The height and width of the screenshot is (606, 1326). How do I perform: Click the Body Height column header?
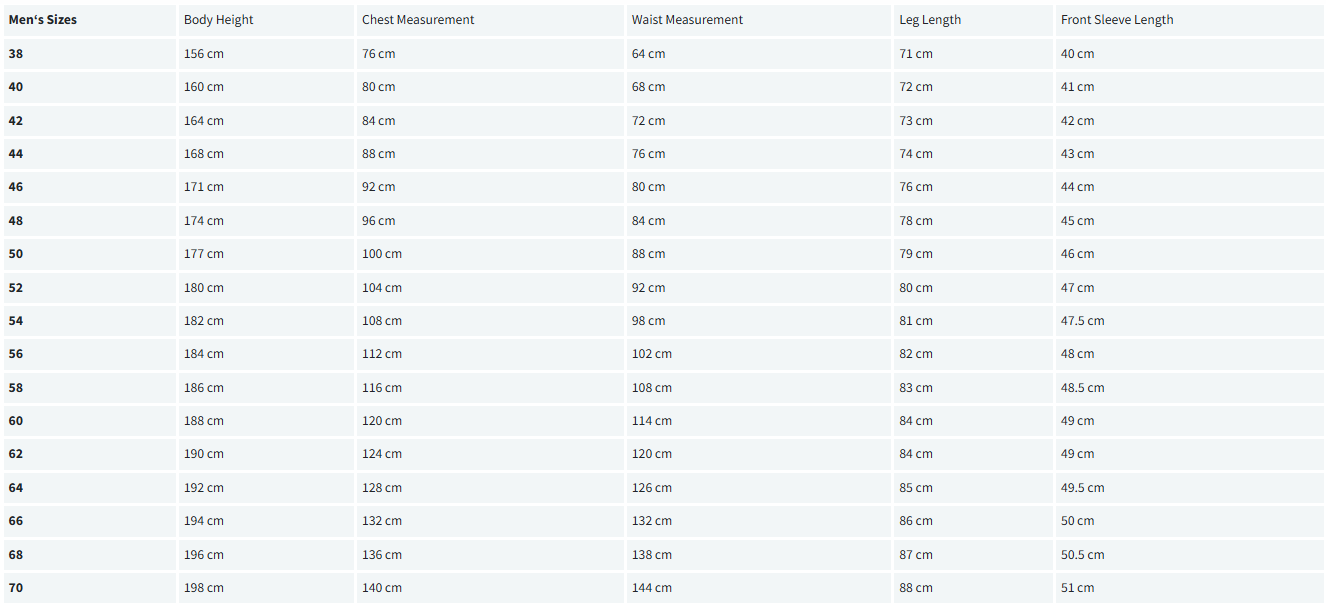[x=219, y=20]
